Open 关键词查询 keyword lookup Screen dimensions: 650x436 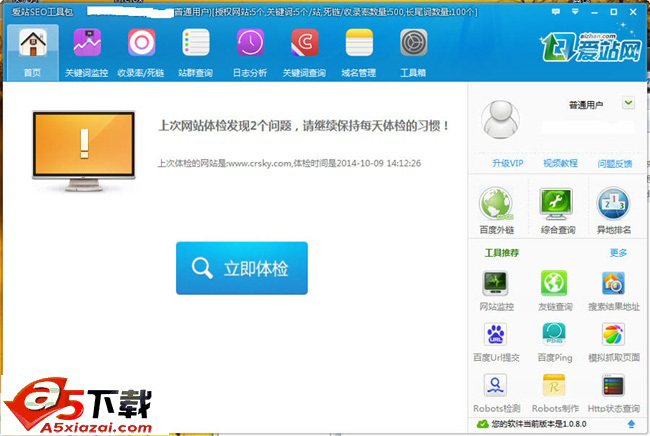(304, 53)
